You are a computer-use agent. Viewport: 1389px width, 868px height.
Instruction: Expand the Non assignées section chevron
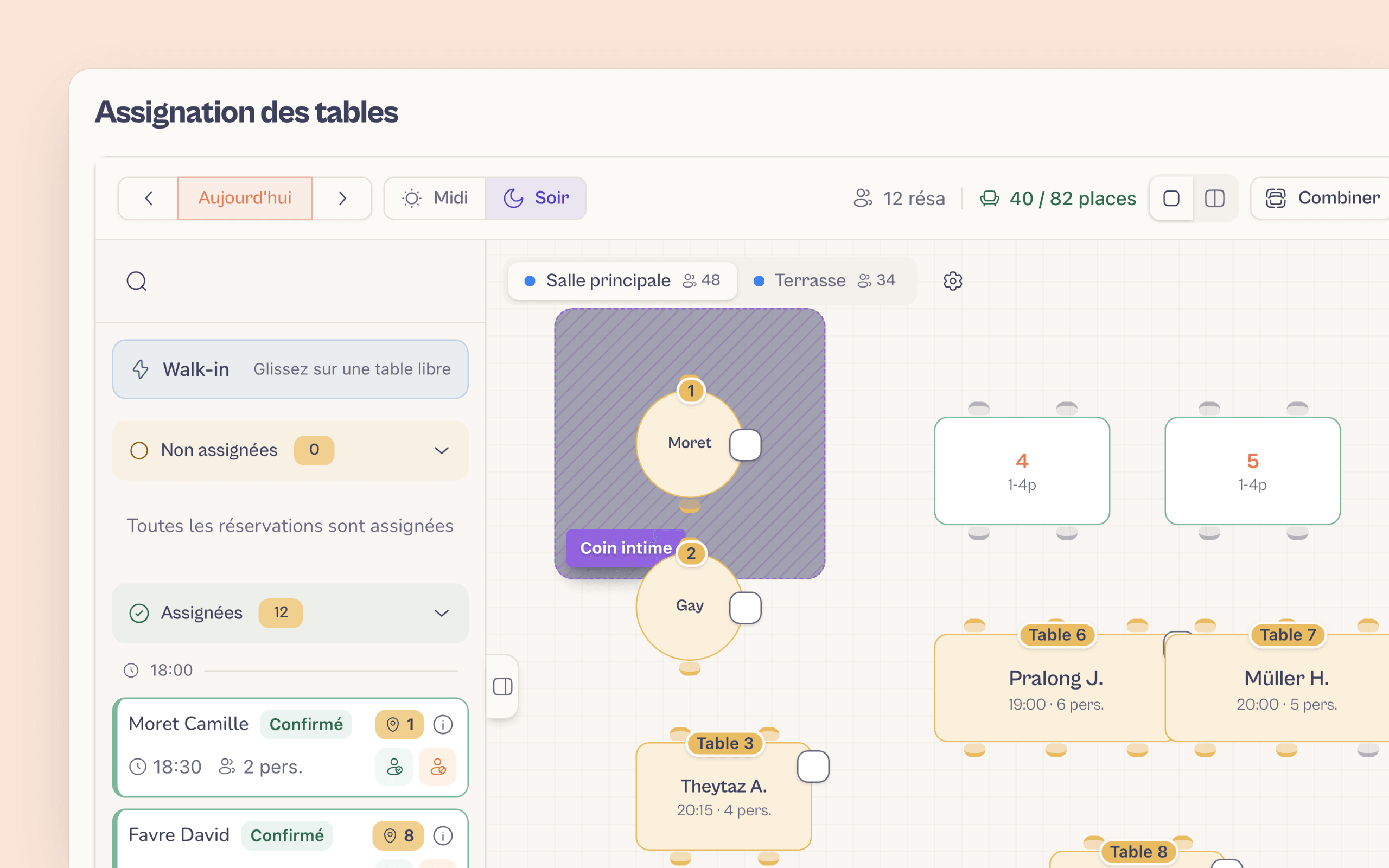click(x=441, y=451)
